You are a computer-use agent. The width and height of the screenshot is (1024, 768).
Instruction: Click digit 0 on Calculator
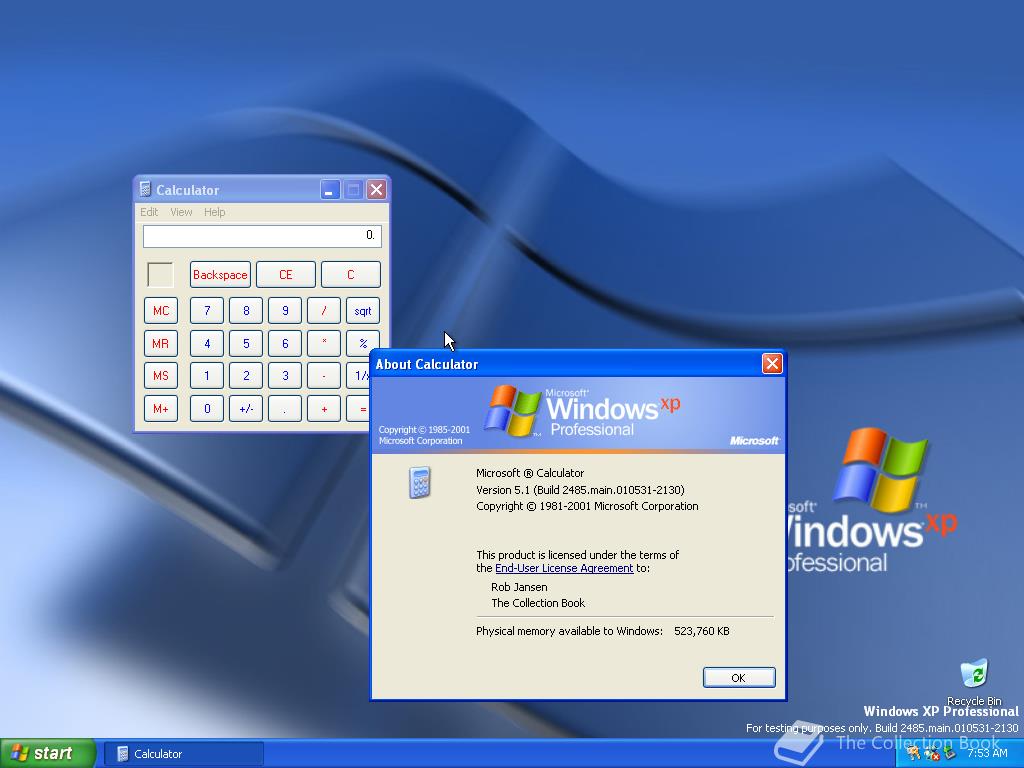tap(207, 409)
